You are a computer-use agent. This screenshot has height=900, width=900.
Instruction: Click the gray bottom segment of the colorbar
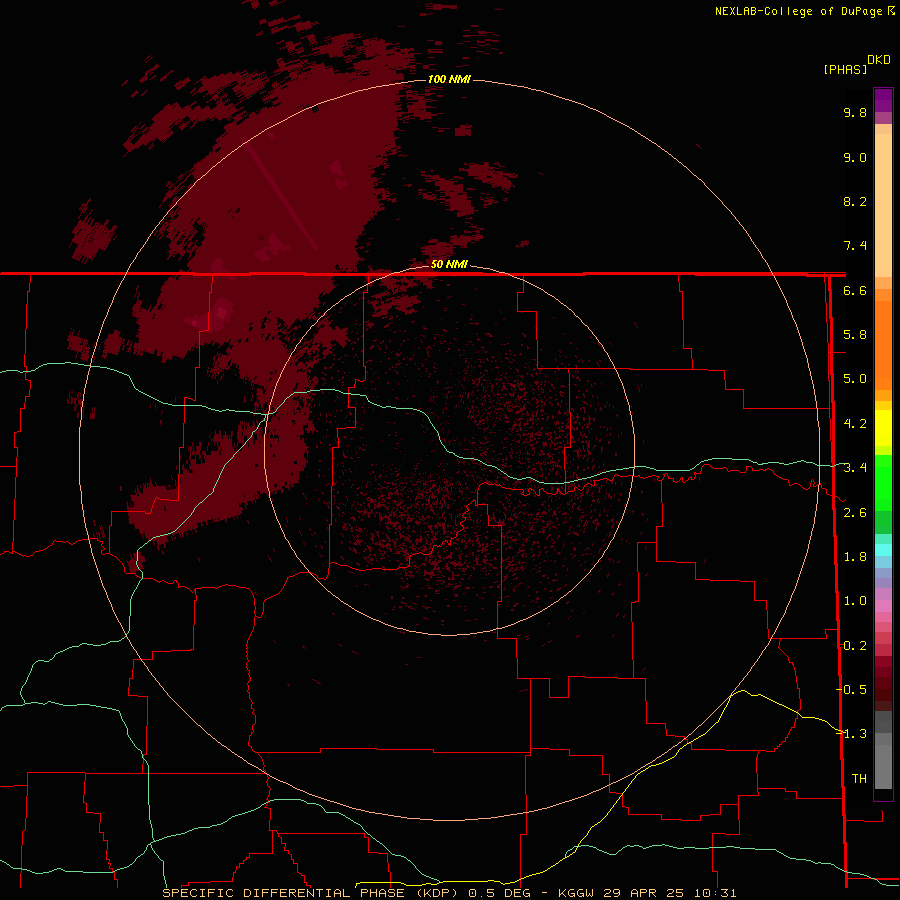[883, 763]
